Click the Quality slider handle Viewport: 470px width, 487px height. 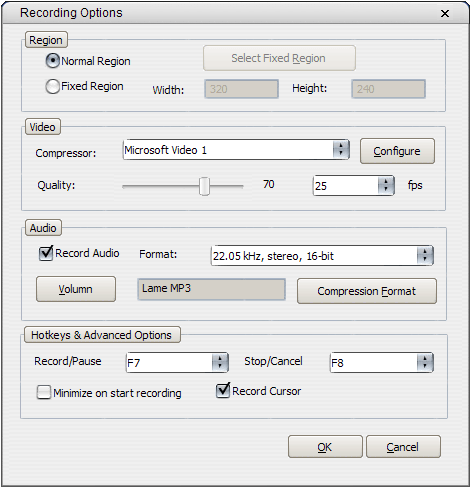tap(204, 186)
